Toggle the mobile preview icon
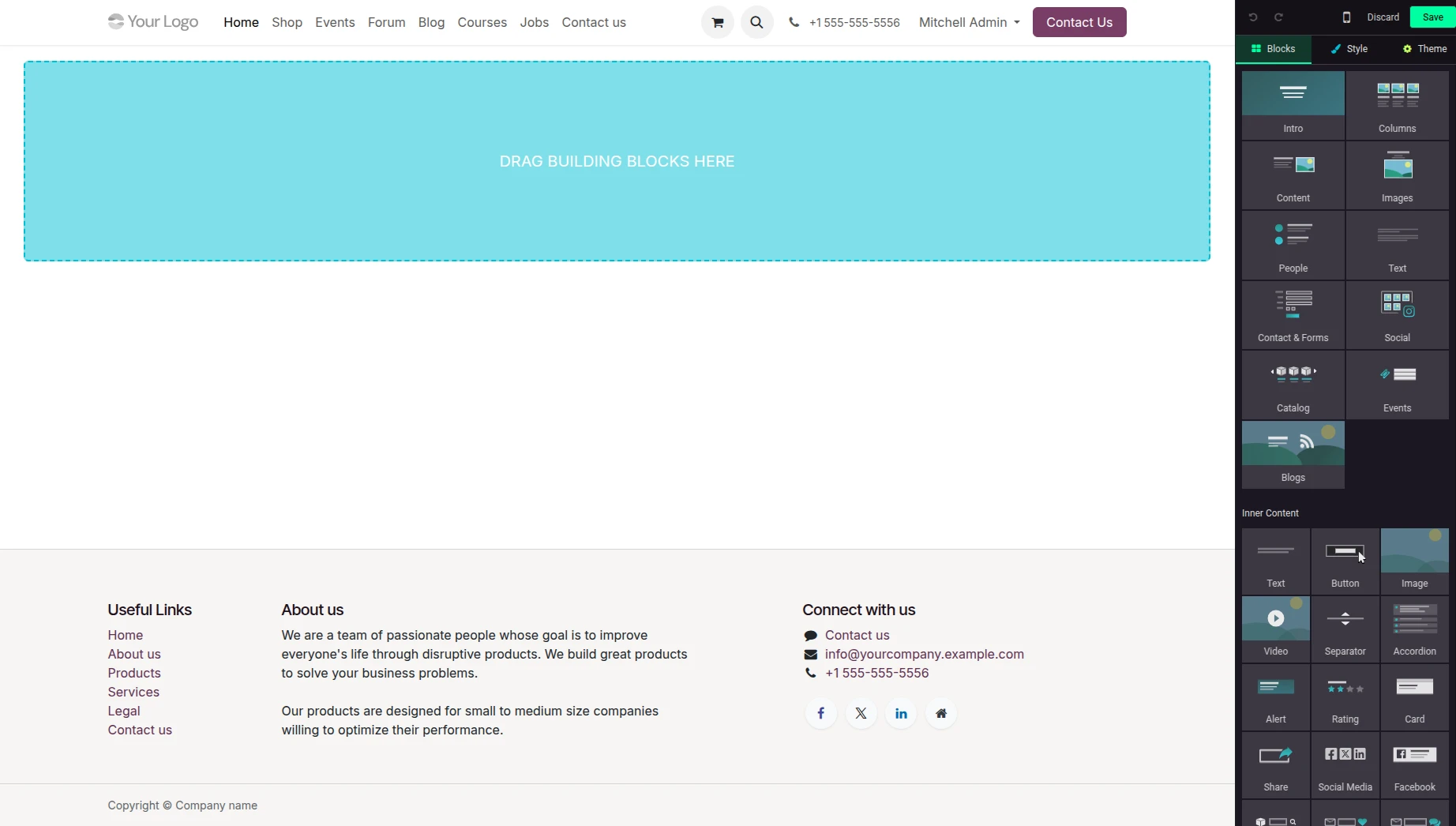The image size is (1456, 826). pos(1346,17)
